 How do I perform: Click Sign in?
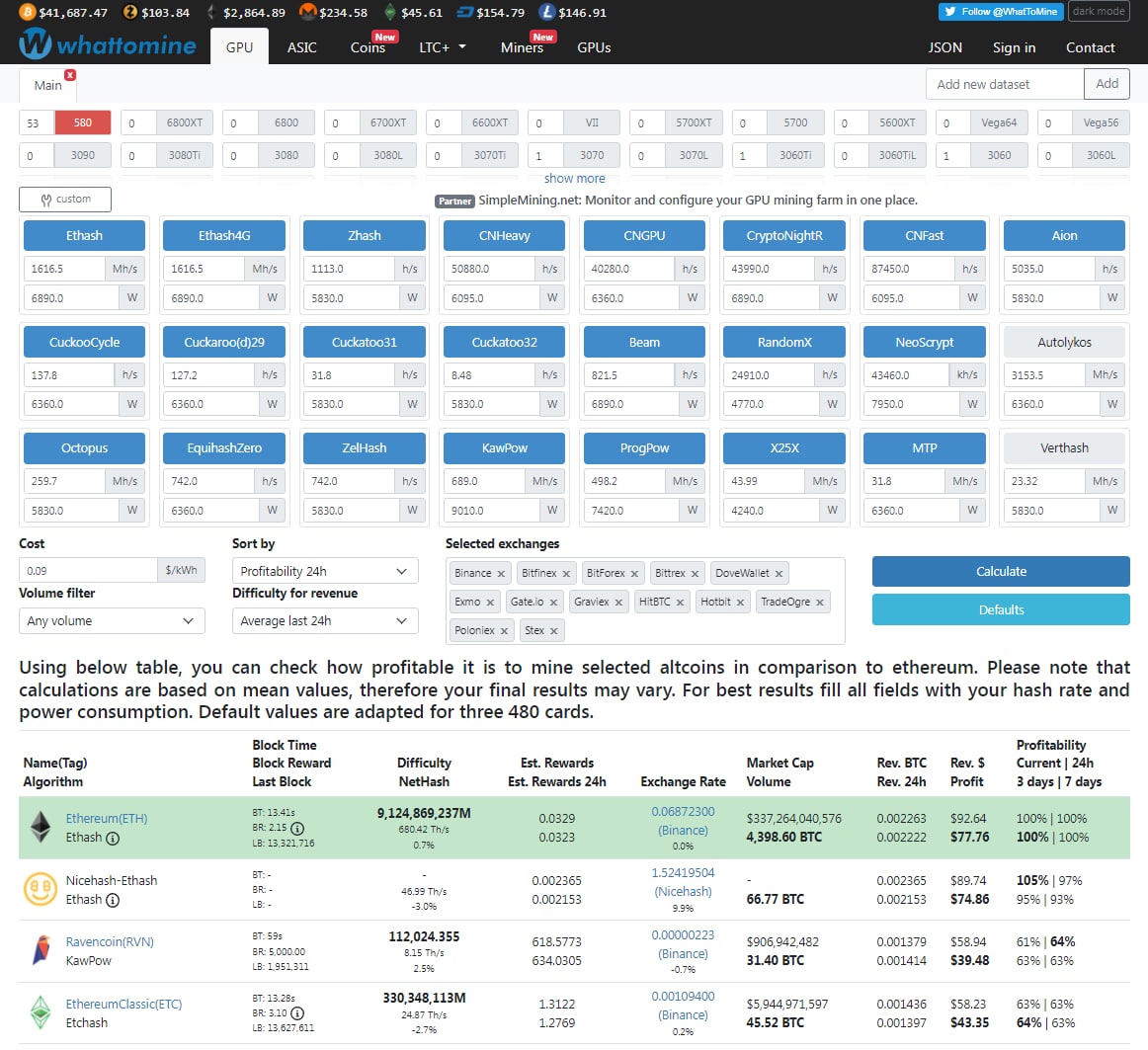tap(1014, 46)
